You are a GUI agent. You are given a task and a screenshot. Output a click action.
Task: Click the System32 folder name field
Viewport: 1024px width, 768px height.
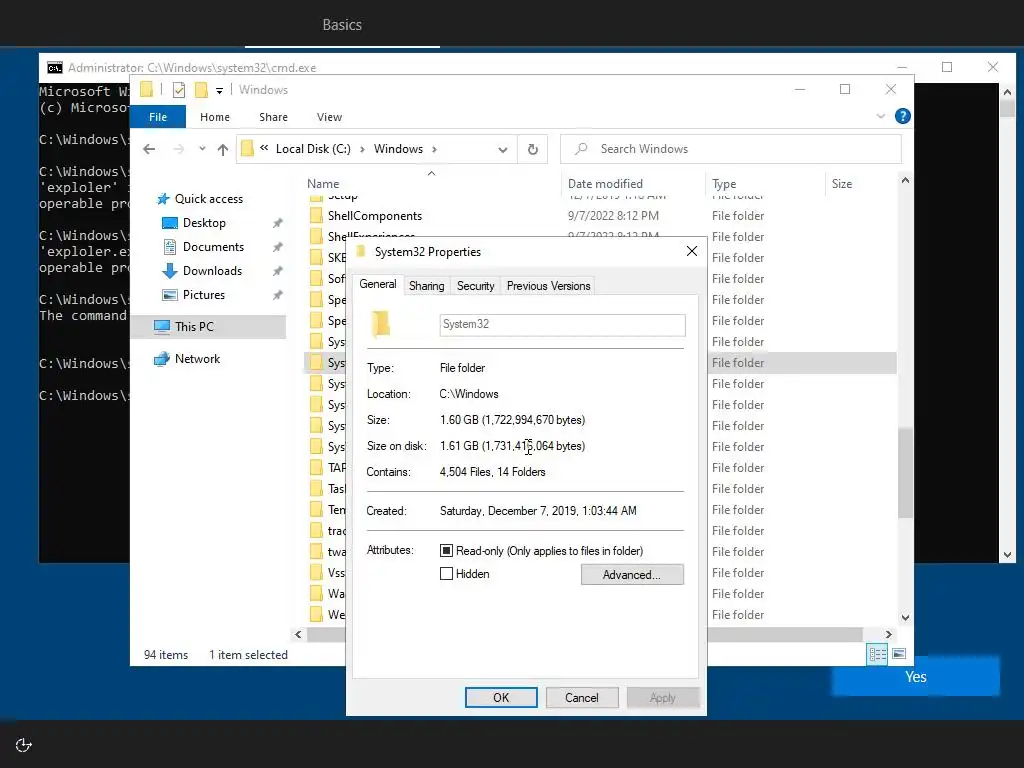[562, 325]
